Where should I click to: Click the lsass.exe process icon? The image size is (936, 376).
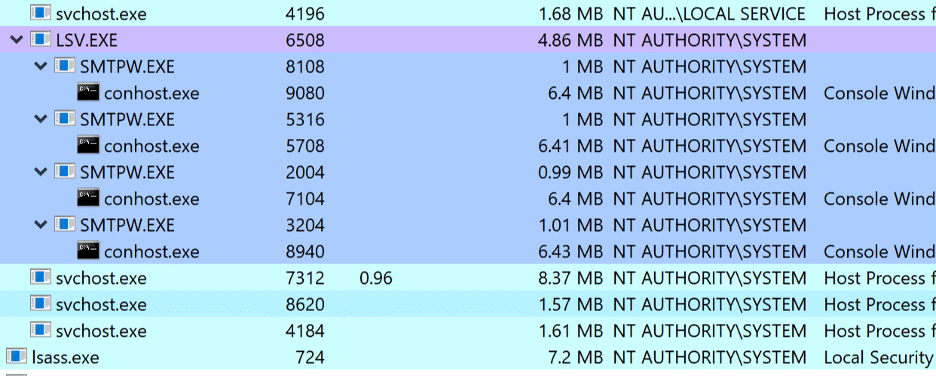tap(17, 357)
